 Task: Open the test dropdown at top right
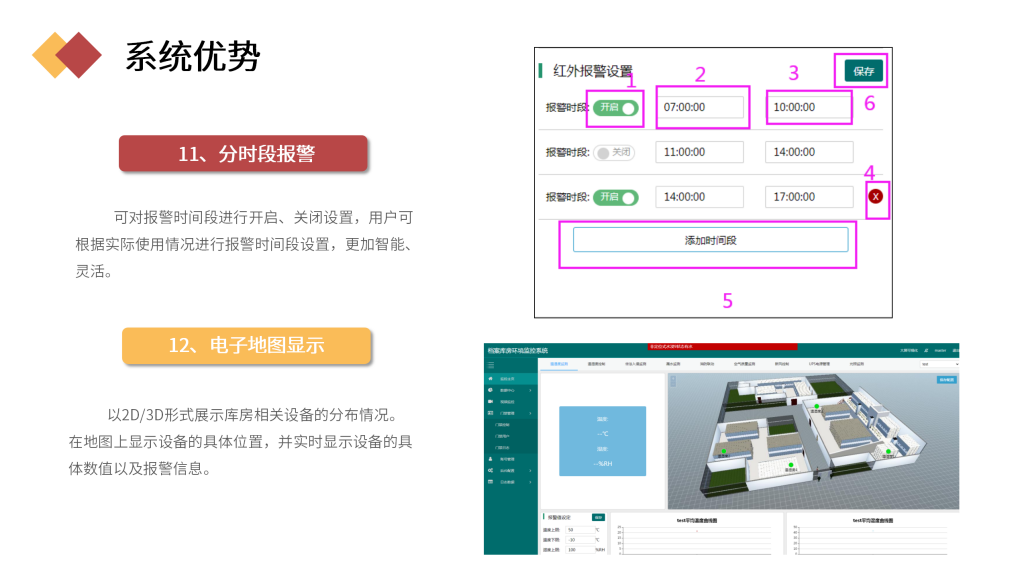click(940, 366)
